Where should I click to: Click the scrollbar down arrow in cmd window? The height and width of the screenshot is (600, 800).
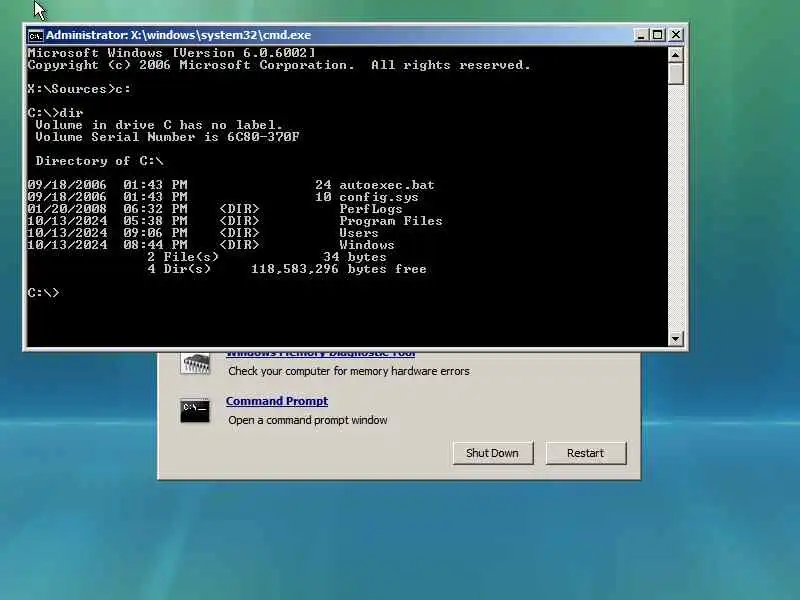(676, 338)
